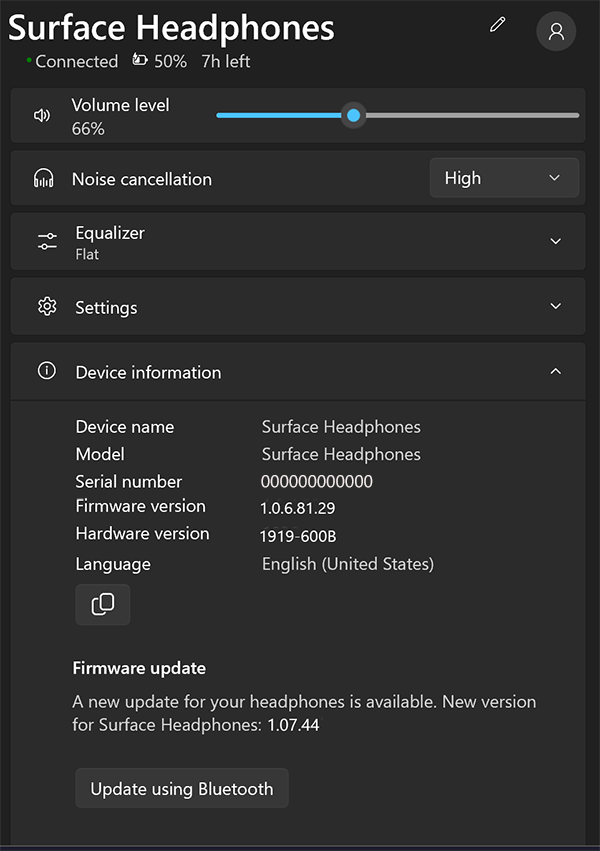
Task: Expand the Settings section
Action: tap(555, 307)
